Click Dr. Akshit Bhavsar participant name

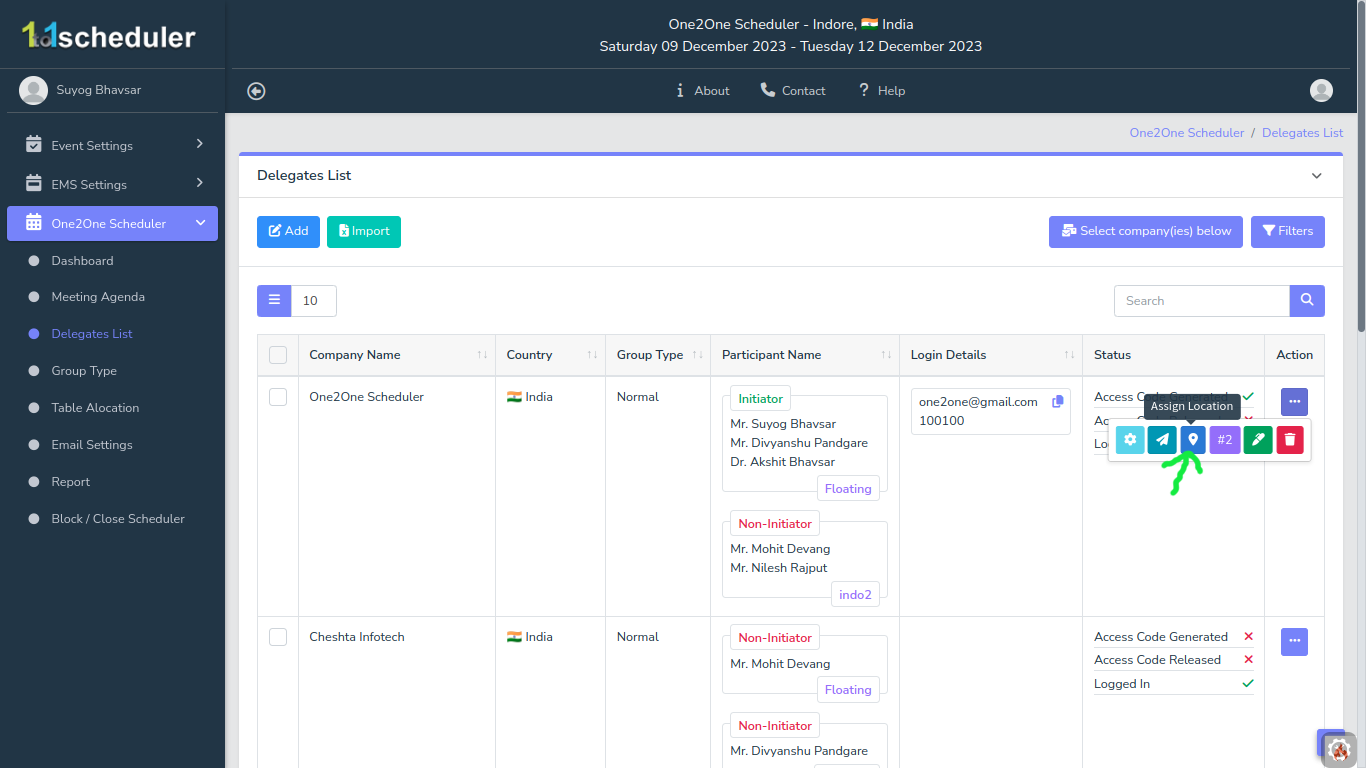click(783, 462)
